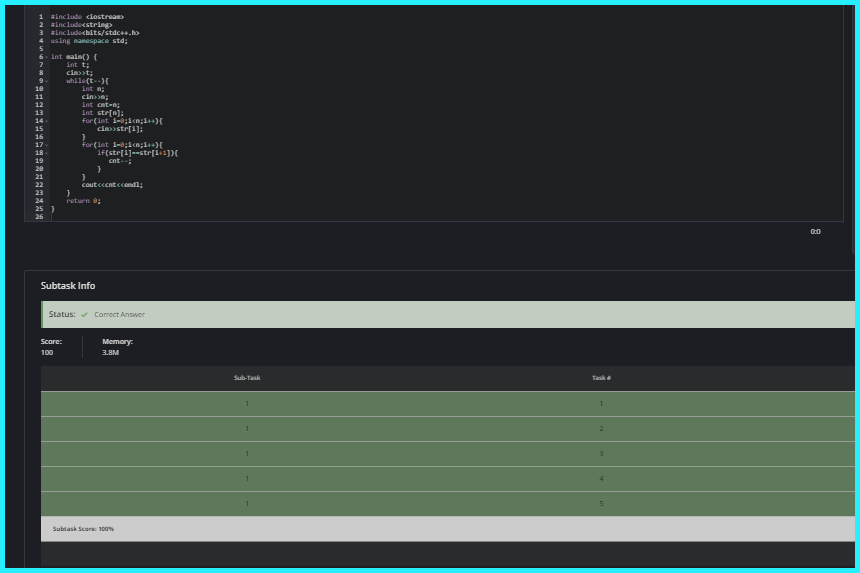
Task: Click Sub-Task cell in the Task 5 row
Action: (247, 504)
